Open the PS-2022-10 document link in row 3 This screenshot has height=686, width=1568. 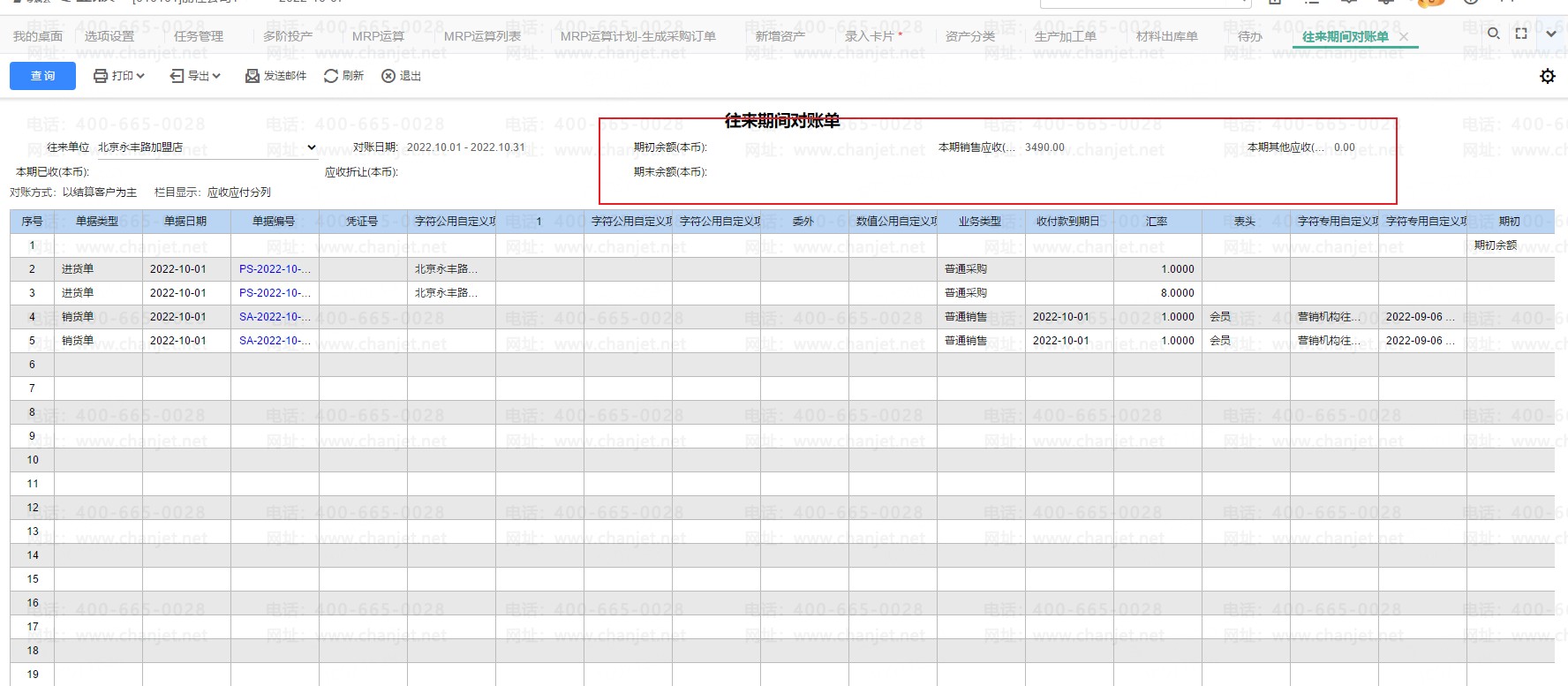pos(275,293)
